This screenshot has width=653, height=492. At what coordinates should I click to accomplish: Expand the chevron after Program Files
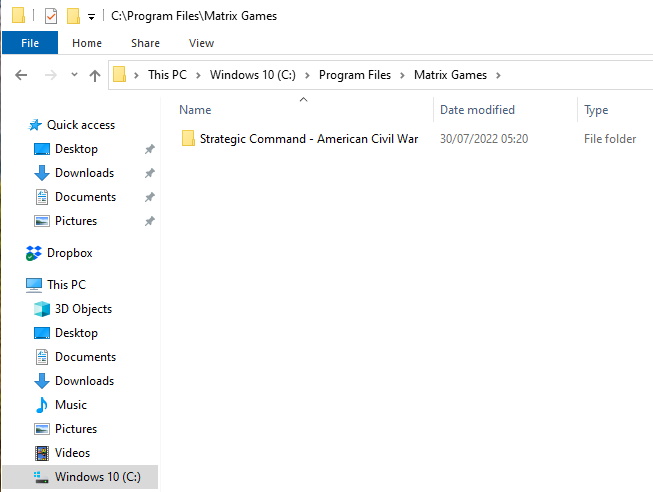(402, 75)
